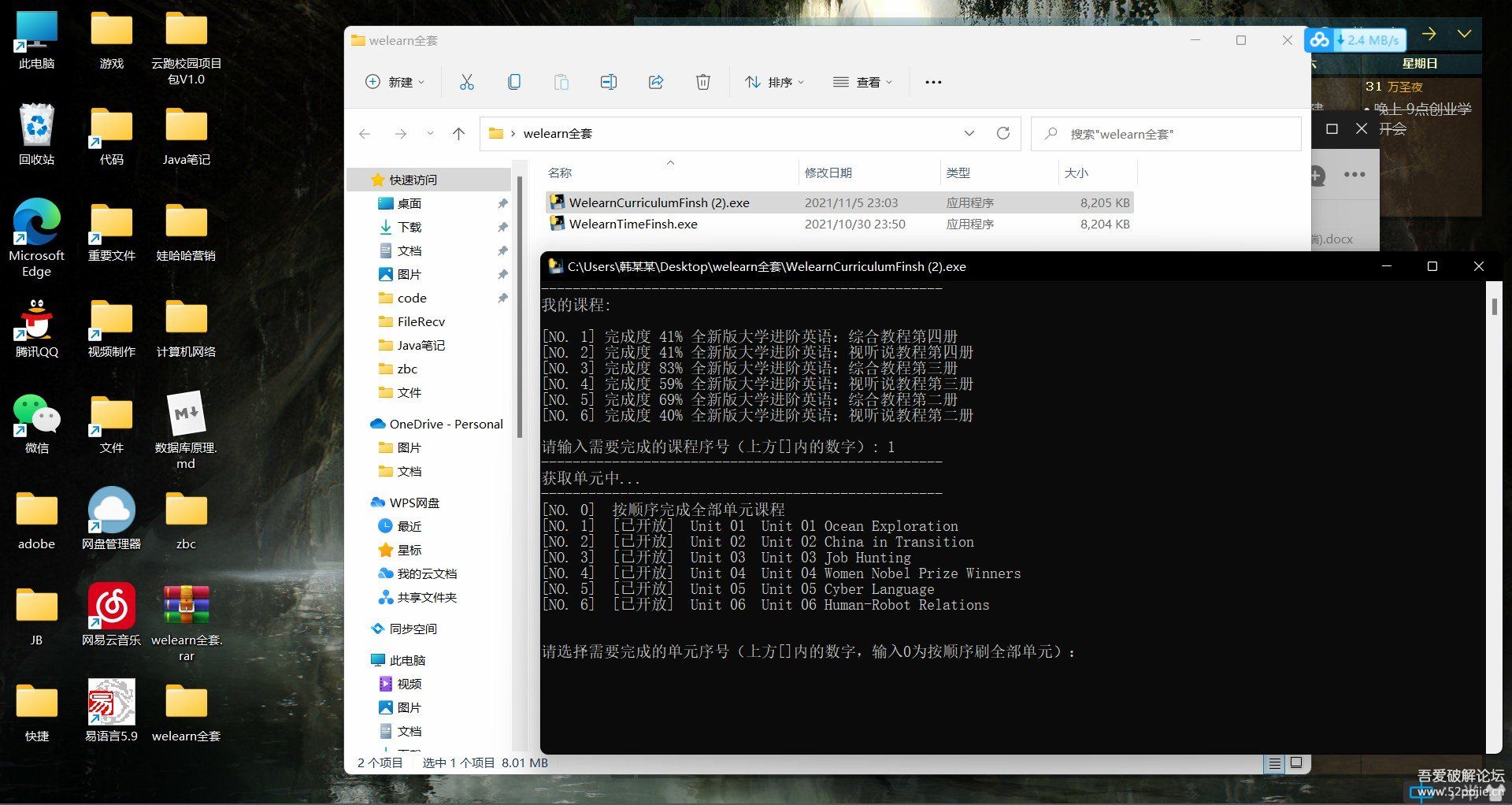Switch to details list view toggle
Image resolution: width=1512 pixels, height=805 pixels.
(x=1273, y=762)
